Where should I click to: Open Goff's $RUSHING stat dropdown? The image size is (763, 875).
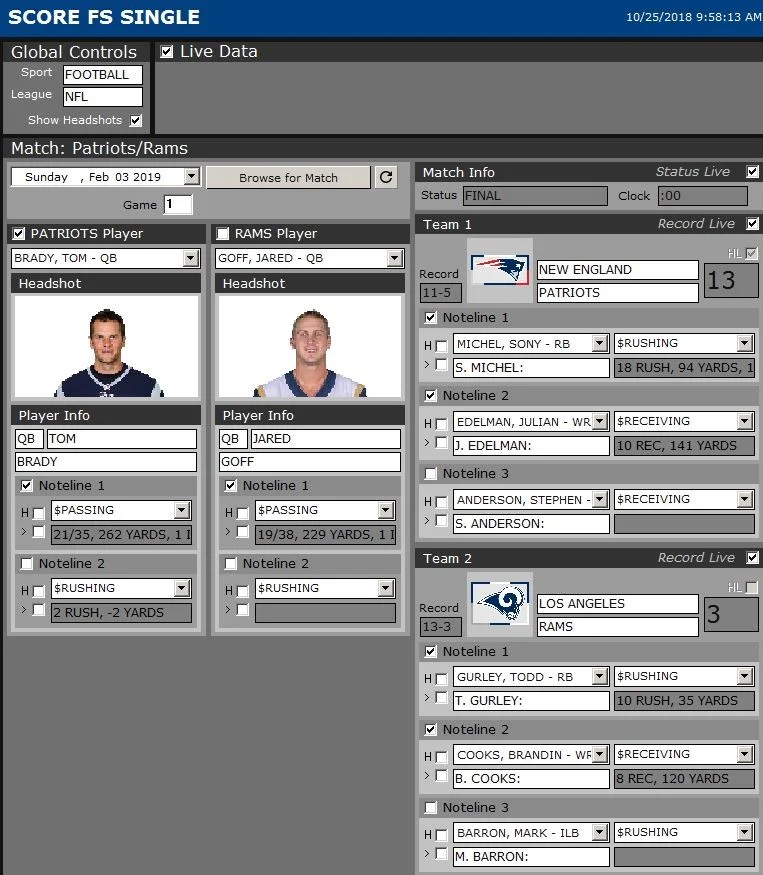coord(385,588)
